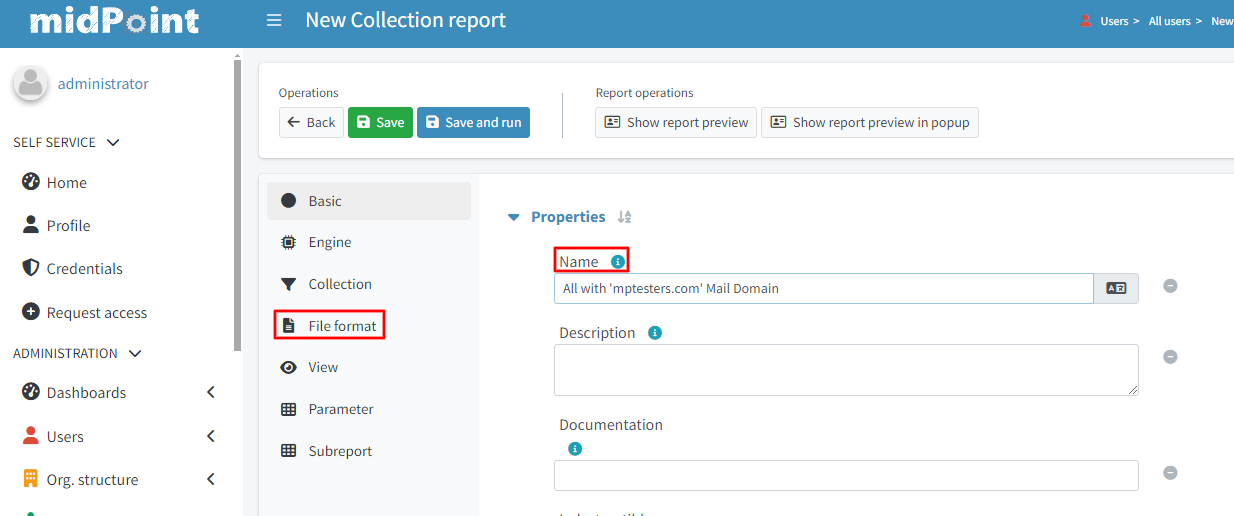The height and width of the screenshot is (516, 1234).
Task: Click the Documentation info icon
Action: pyautogui.click(x=575, y=449)
